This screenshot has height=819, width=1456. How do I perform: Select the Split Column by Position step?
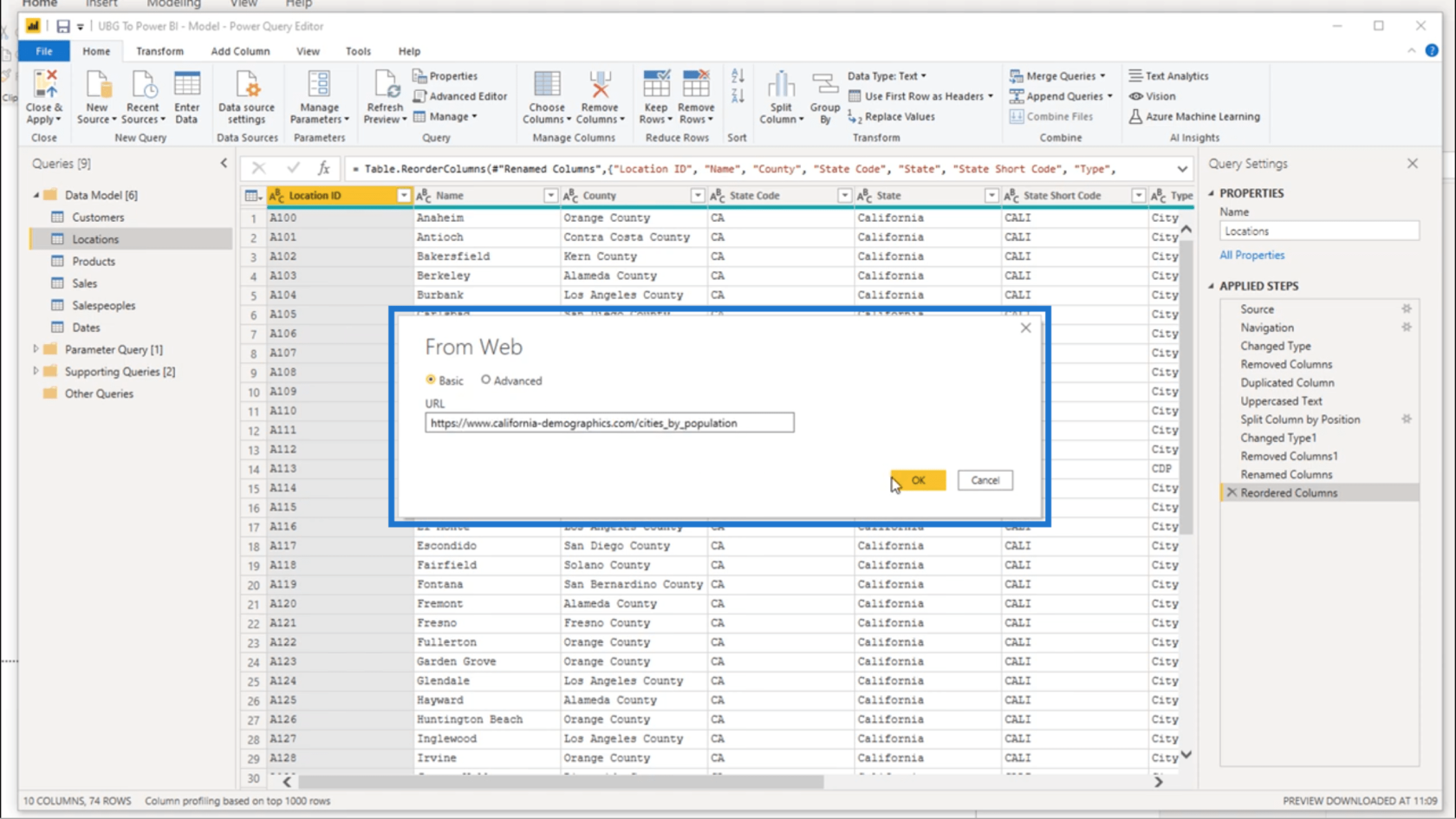coord(1300,419)
